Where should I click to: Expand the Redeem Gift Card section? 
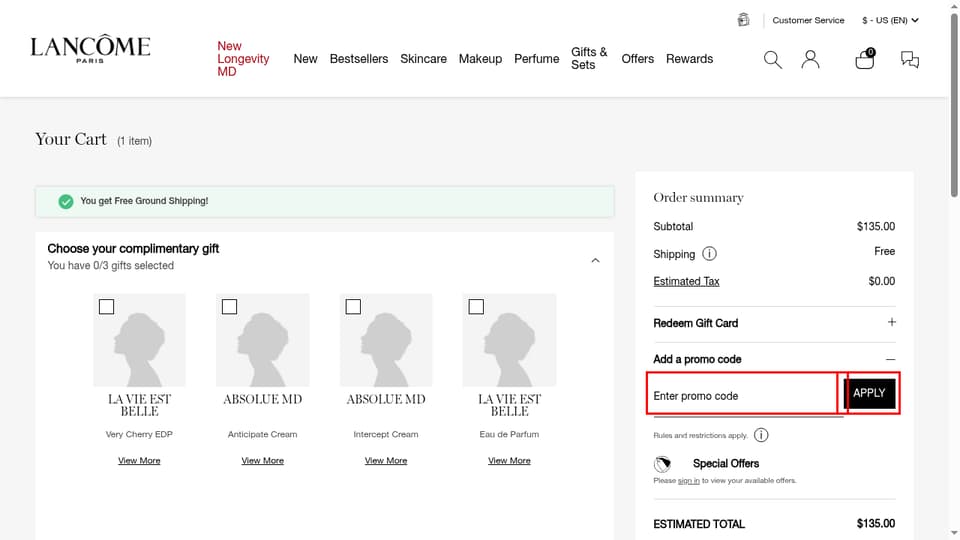[x=891, y=322]
